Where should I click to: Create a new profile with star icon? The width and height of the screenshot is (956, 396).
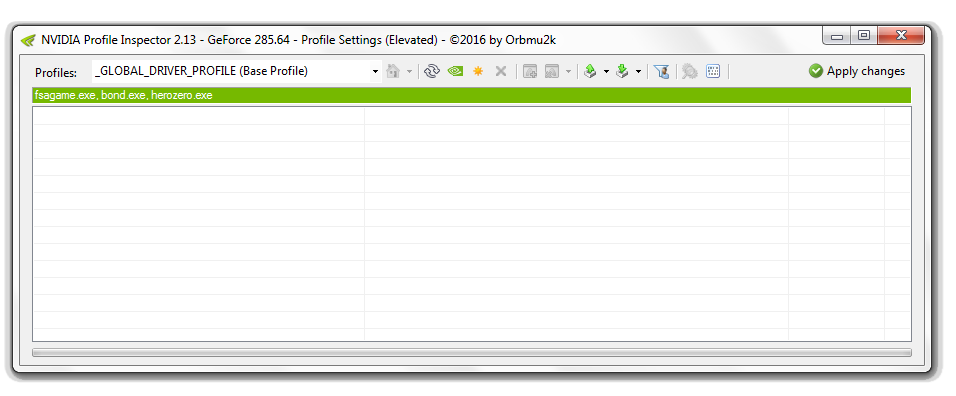point(478,71)
